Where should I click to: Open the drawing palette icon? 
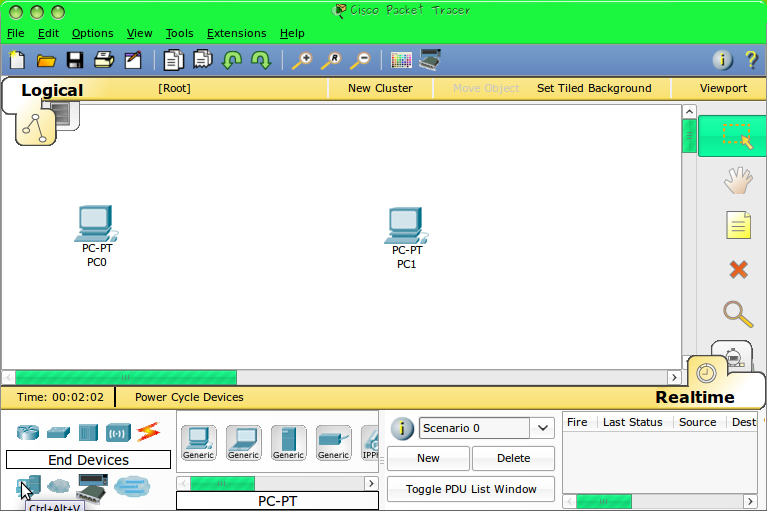[401, 60]
